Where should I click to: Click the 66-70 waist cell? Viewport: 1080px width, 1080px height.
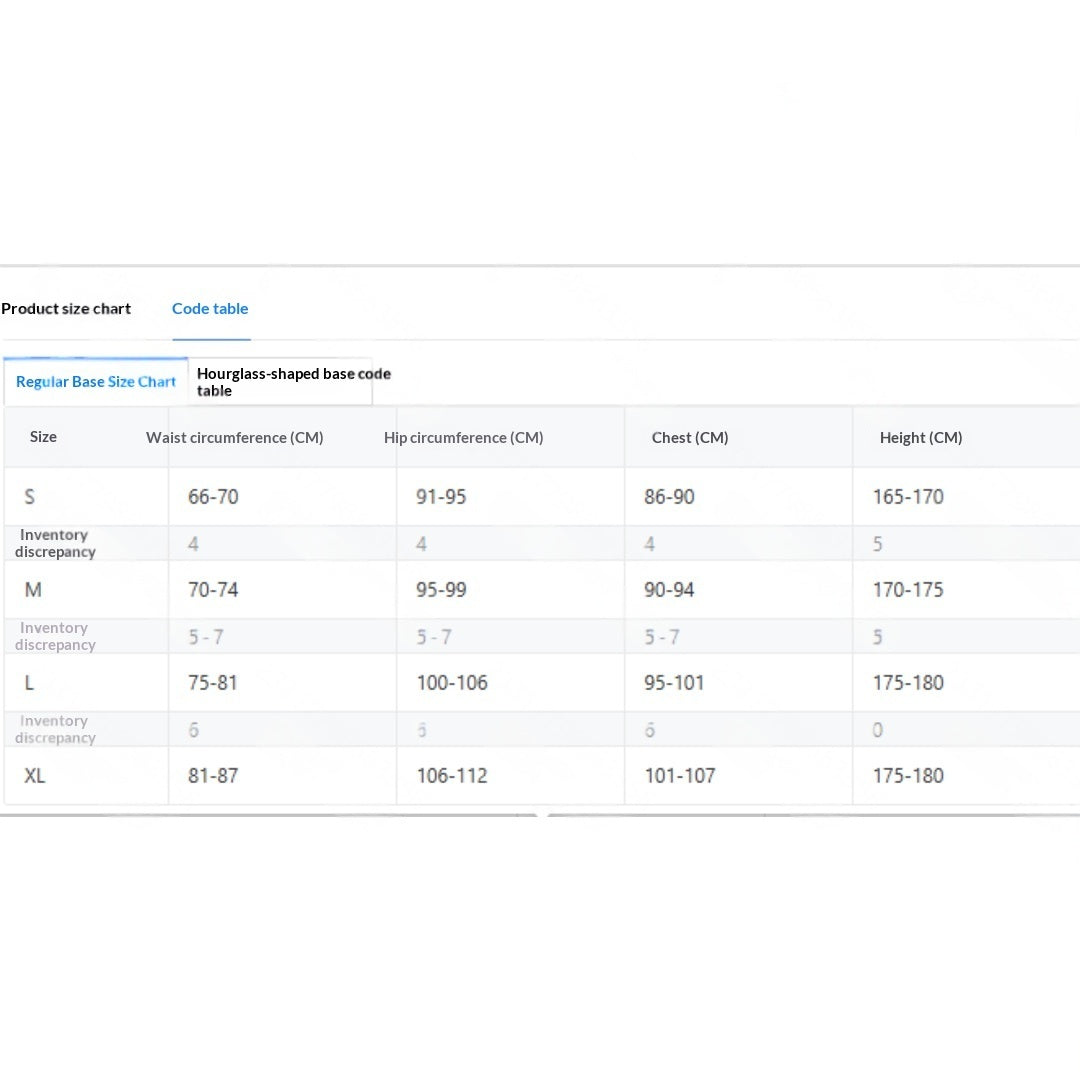point(213,497)
